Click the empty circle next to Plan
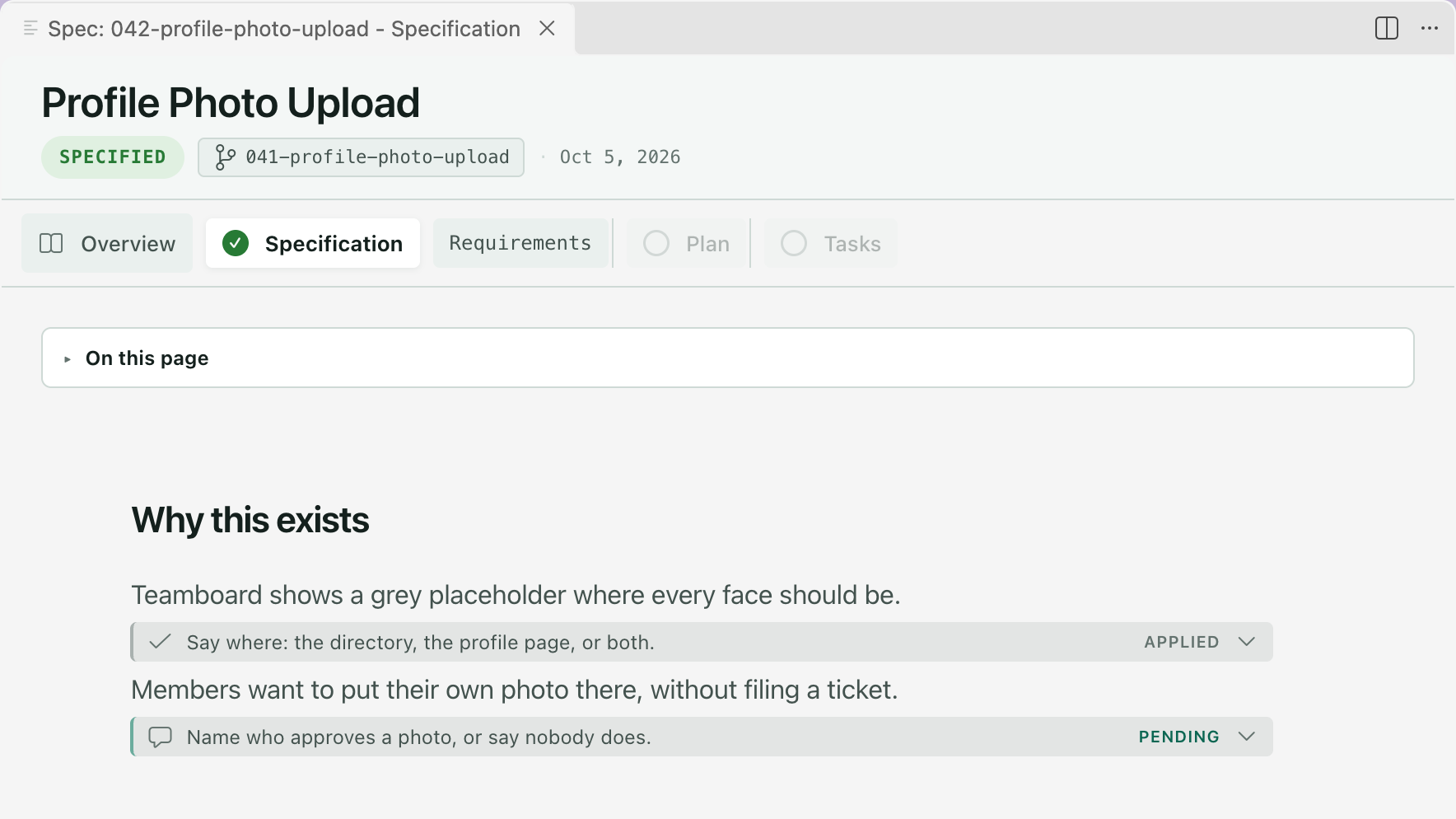The width and height of the screenshot is (1456, 819). (x=656, y=243)
